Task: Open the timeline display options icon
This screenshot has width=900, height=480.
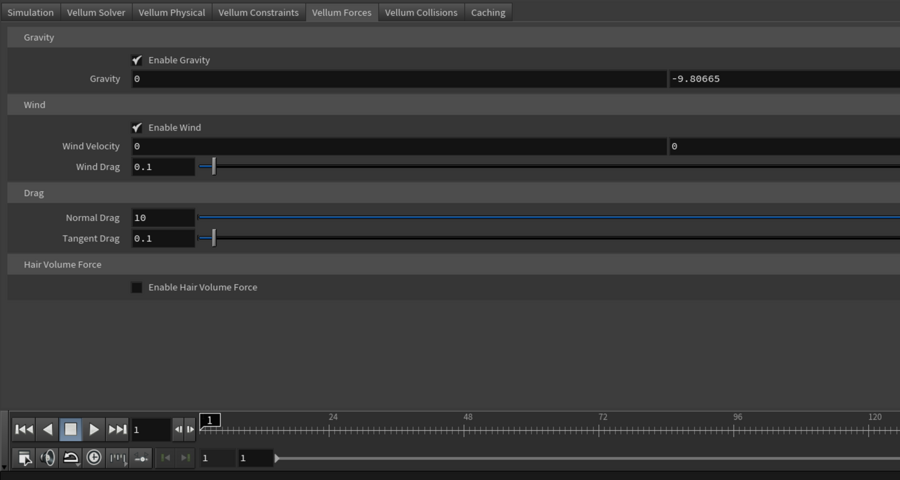Action: [118, 458]
